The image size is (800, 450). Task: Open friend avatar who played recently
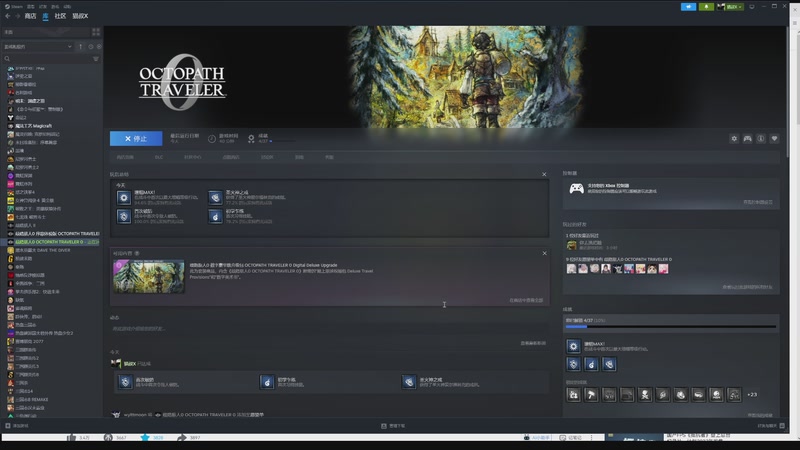point(571,245)
